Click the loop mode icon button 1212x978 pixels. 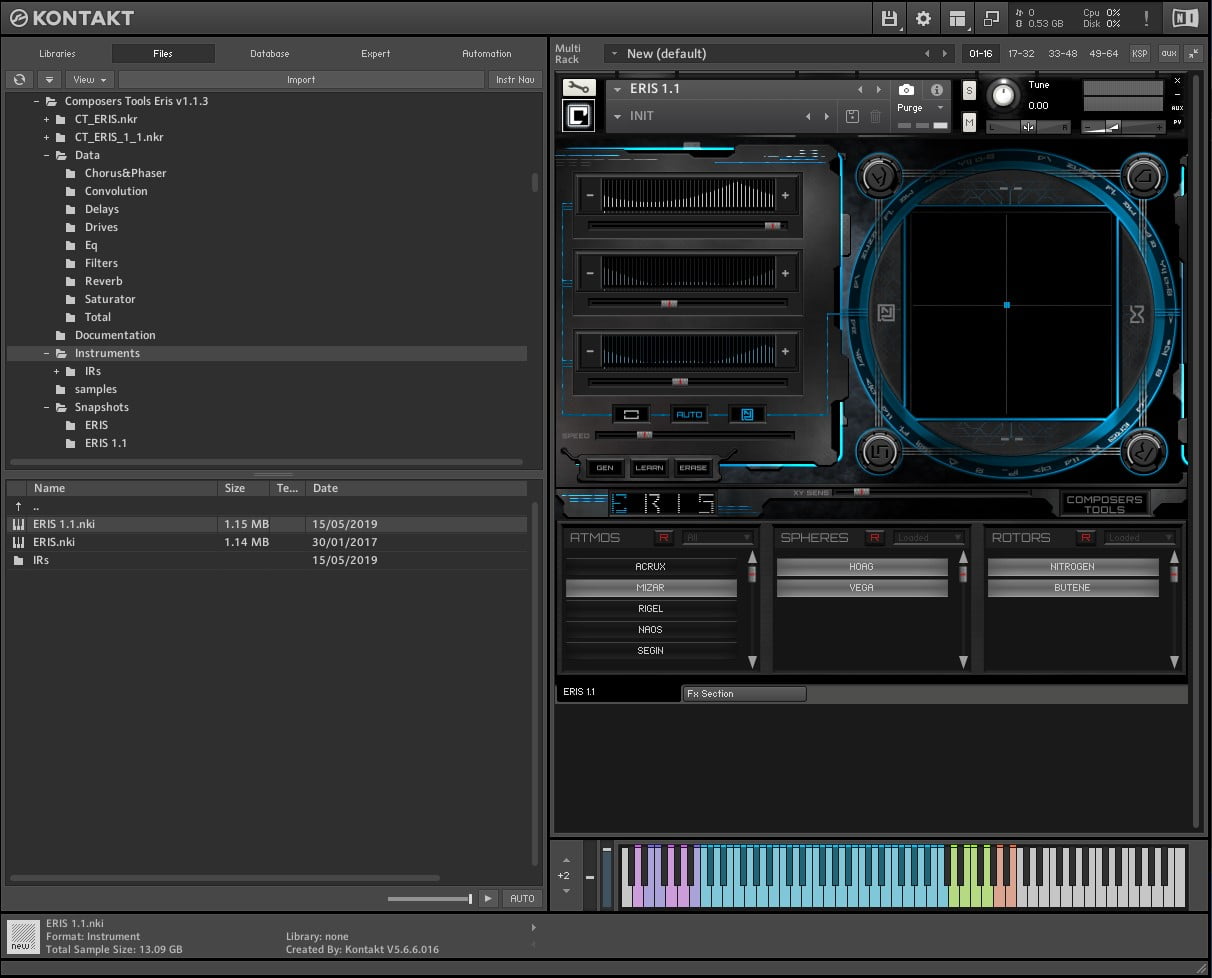[633, 414]
